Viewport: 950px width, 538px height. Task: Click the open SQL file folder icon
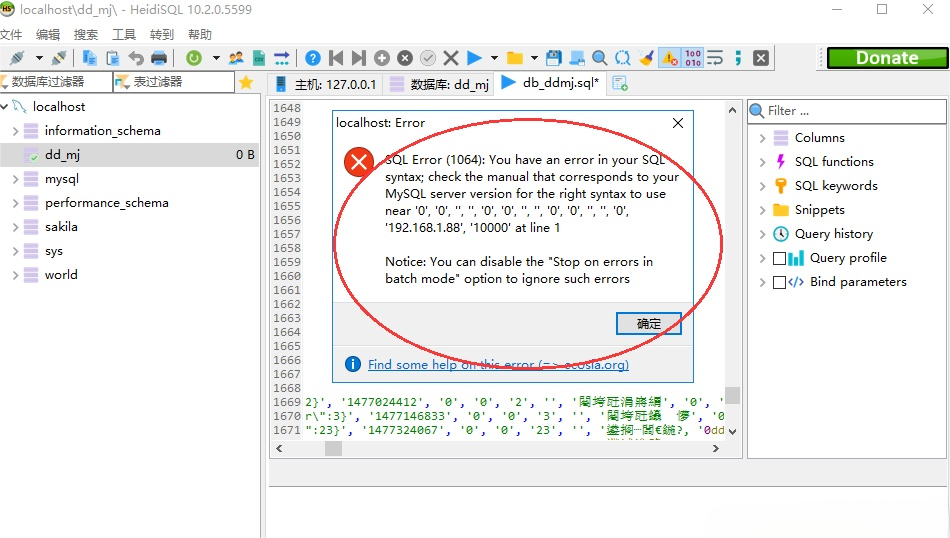[515, 58]
